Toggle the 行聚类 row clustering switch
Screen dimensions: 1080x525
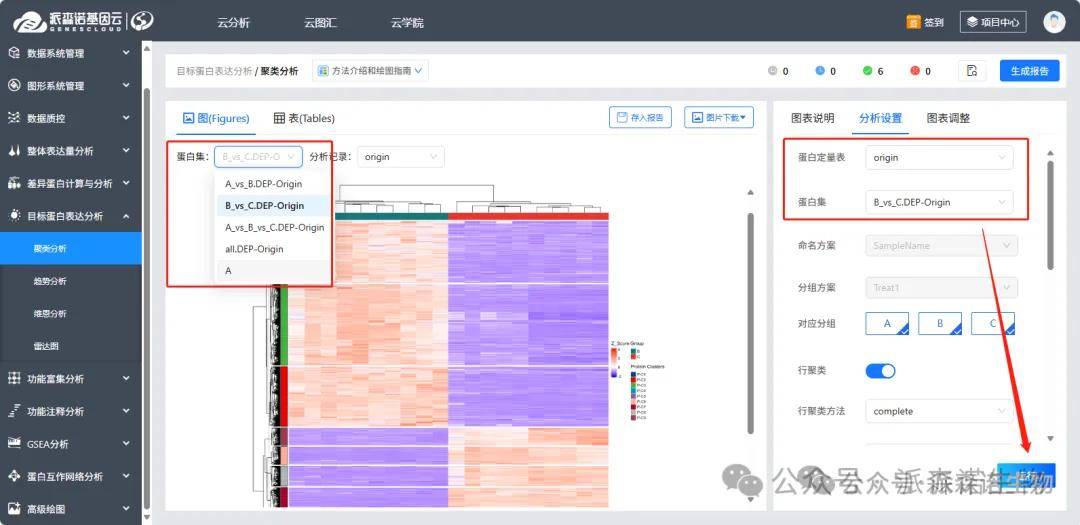880,371
